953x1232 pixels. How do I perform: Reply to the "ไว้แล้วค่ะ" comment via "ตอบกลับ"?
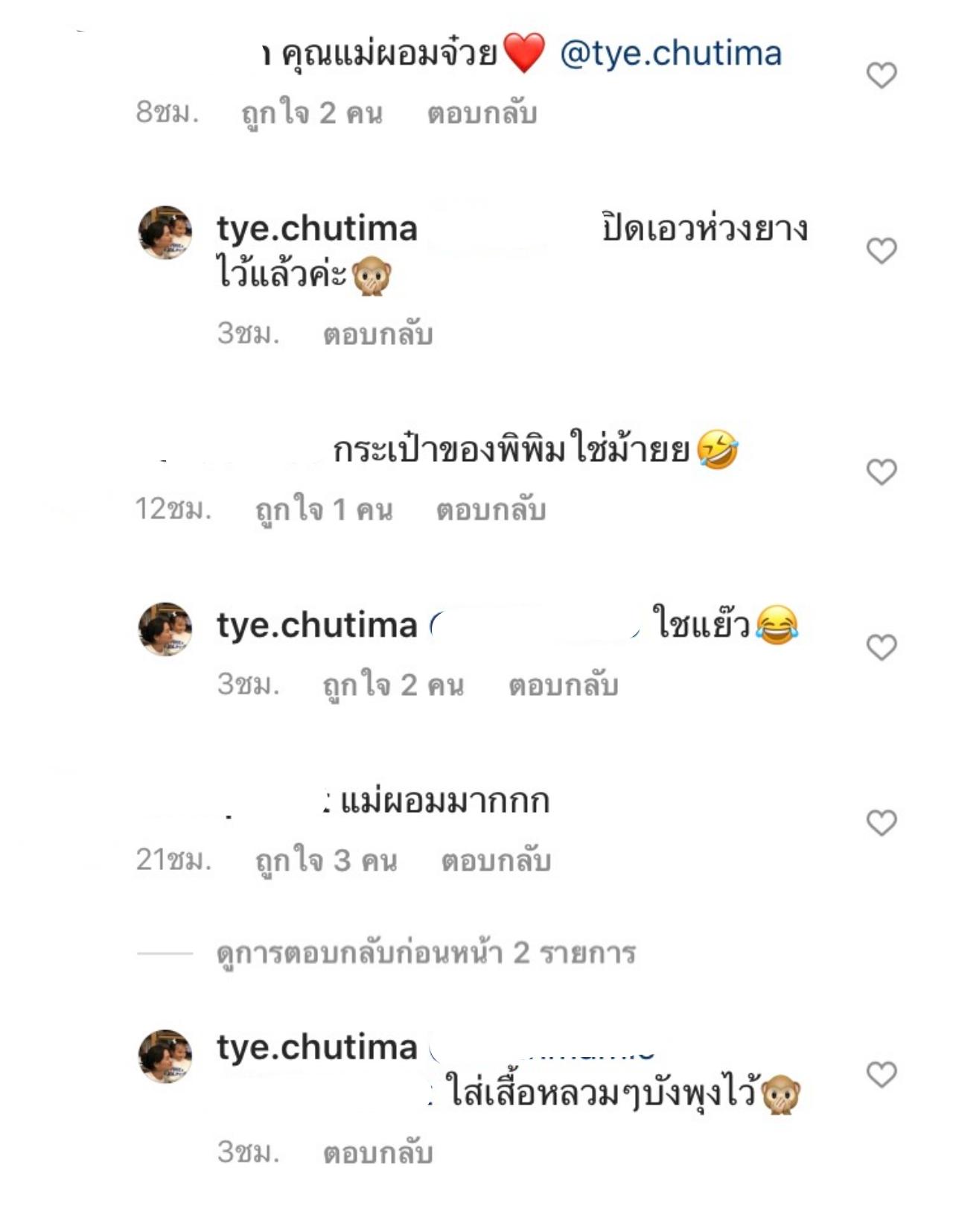click(x=377, y=334)
